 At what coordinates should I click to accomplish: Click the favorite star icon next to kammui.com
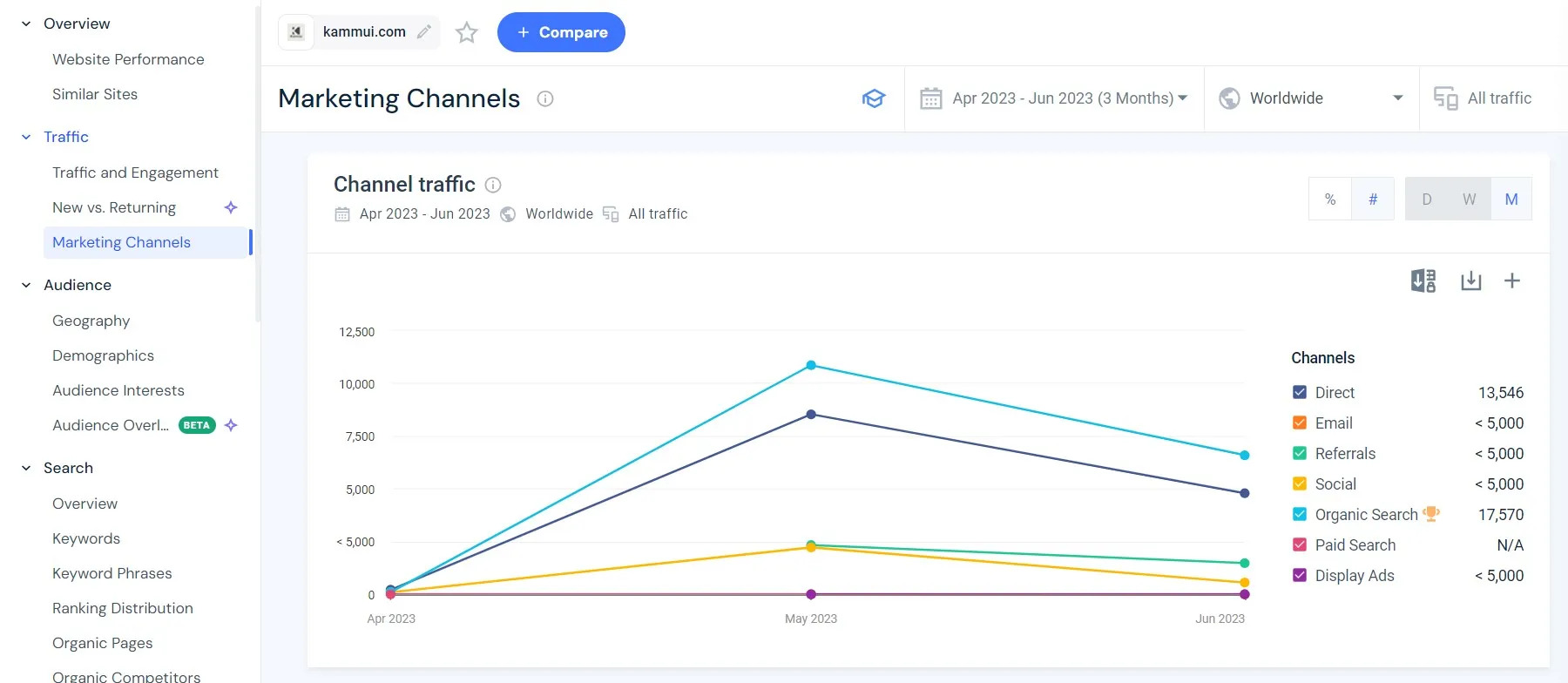467,32
